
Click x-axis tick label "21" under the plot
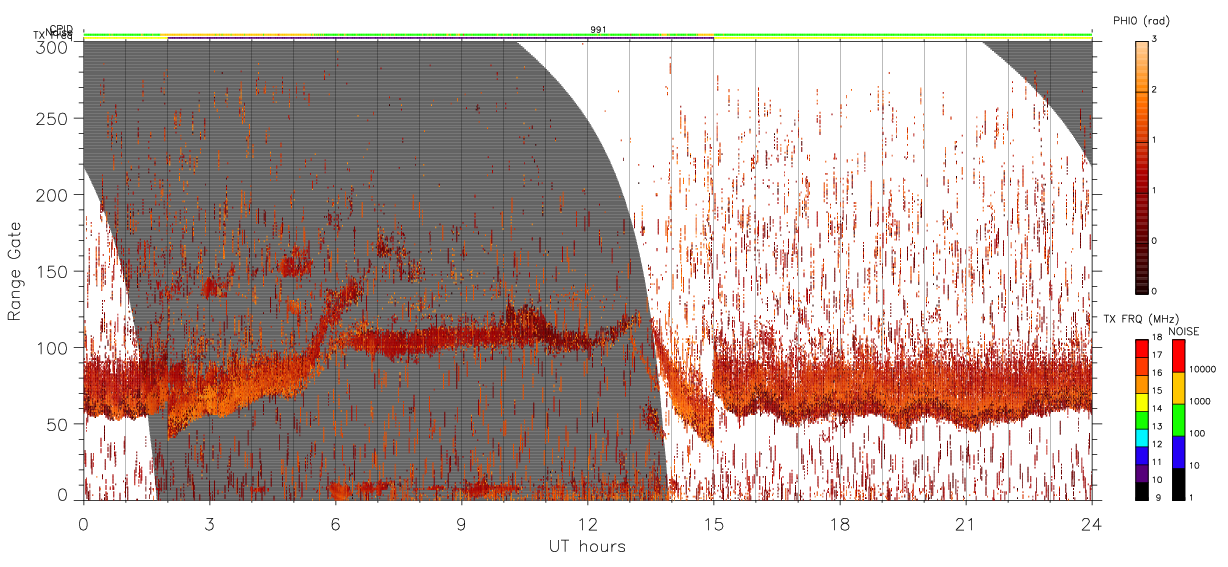coord(966,525)
